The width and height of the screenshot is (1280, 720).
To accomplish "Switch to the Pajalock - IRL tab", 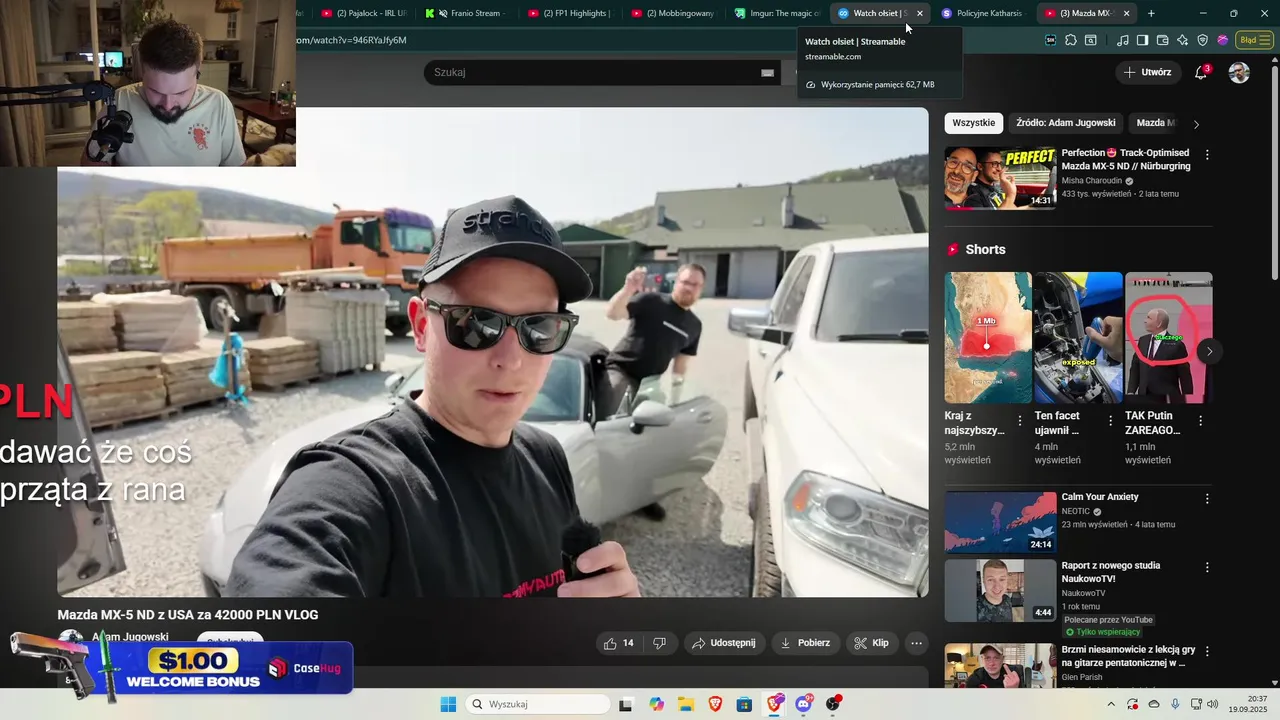I will (363, 13).
